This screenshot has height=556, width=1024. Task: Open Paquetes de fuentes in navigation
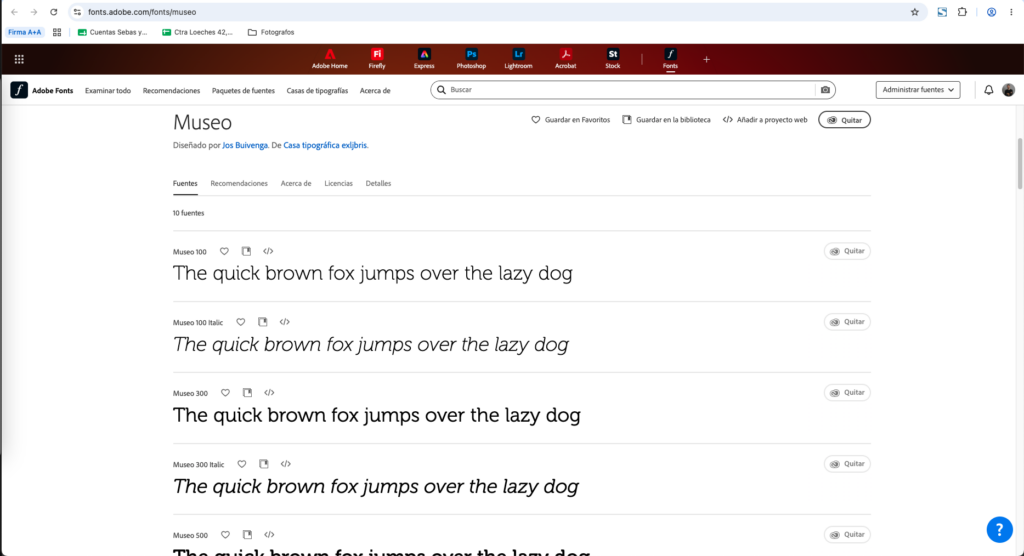coord(243,91)
